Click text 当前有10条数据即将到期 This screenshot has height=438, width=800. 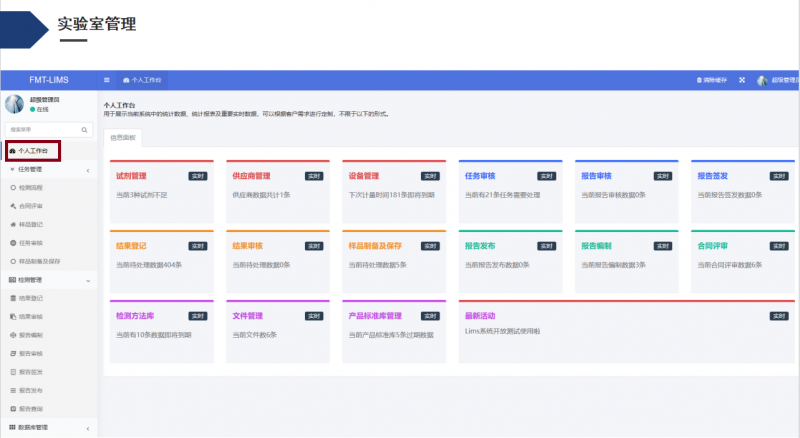[154, 335]
